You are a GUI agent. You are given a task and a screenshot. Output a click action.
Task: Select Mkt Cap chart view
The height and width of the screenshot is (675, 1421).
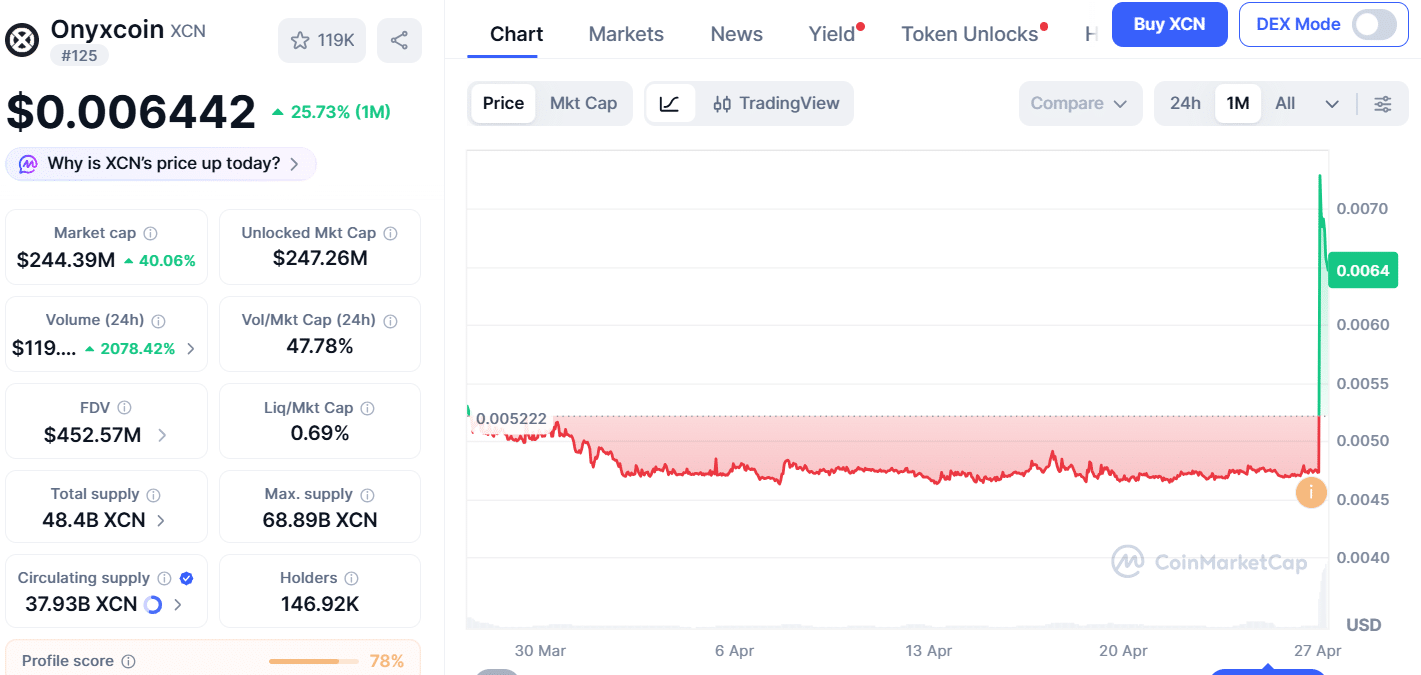click(x=583, y=103)
